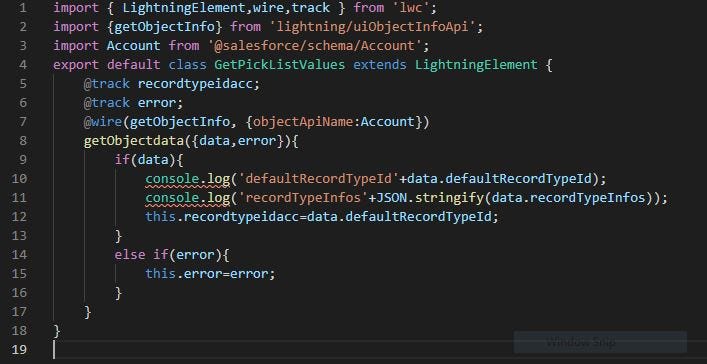
Task: Click 'getObjectInfo' in the line 2 import
Action: click(x=164, y=27)
